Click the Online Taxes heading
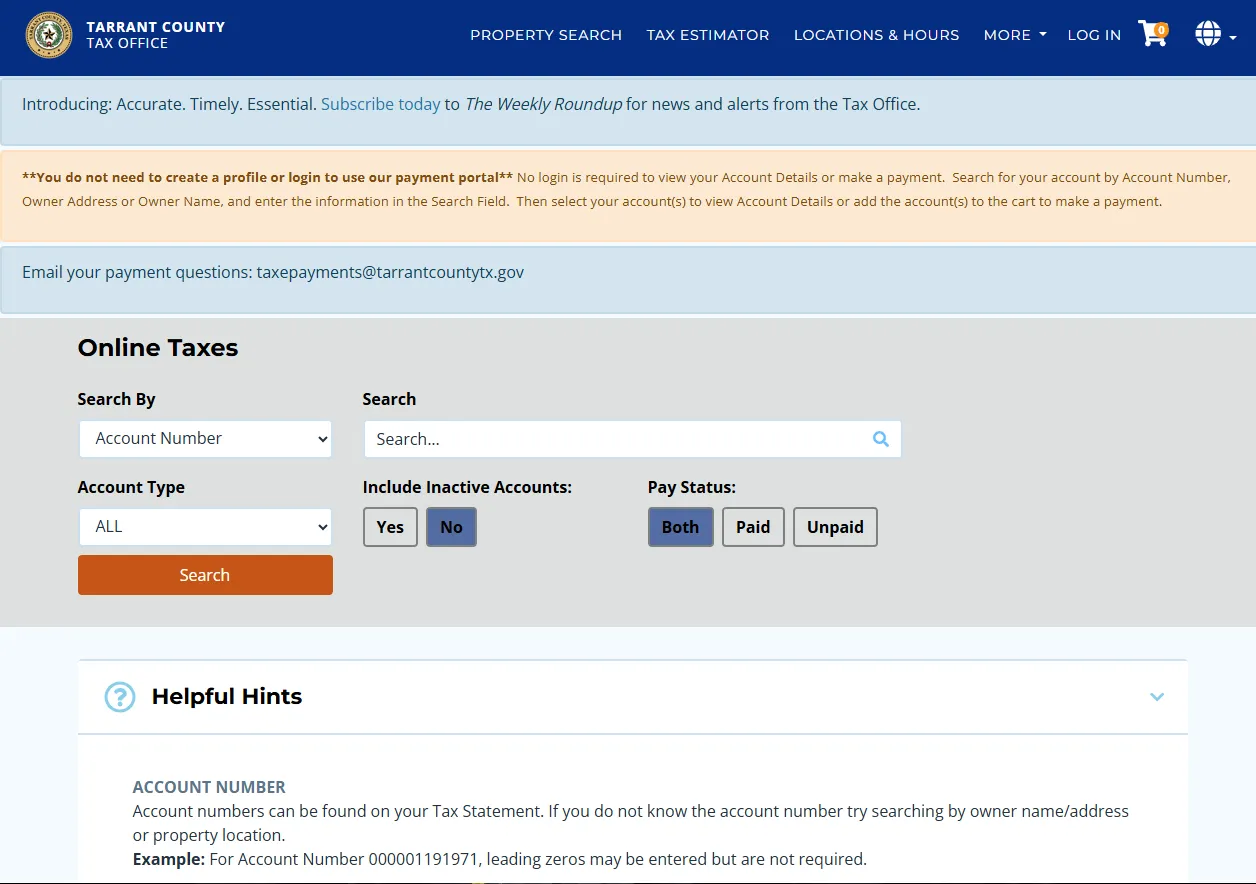Image resolution: width=1256 pixels, height=884 pixels. click(158, 348)
